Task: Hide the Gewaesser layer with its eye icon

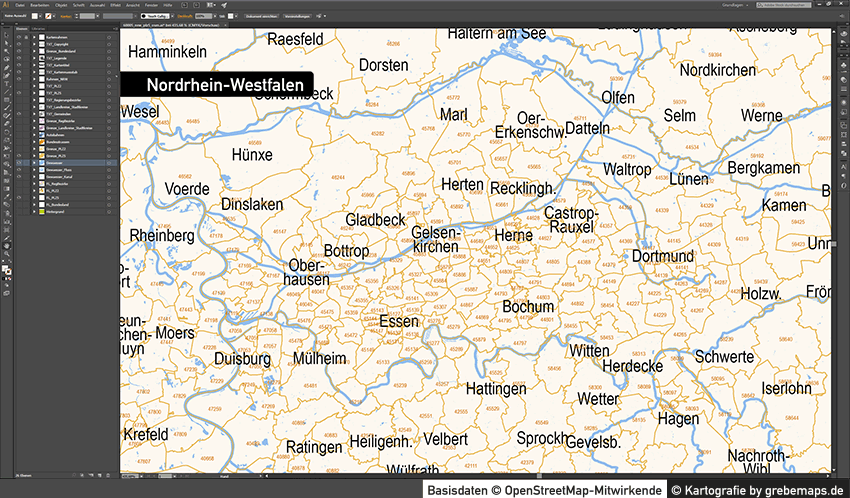Action: (18, 162)
